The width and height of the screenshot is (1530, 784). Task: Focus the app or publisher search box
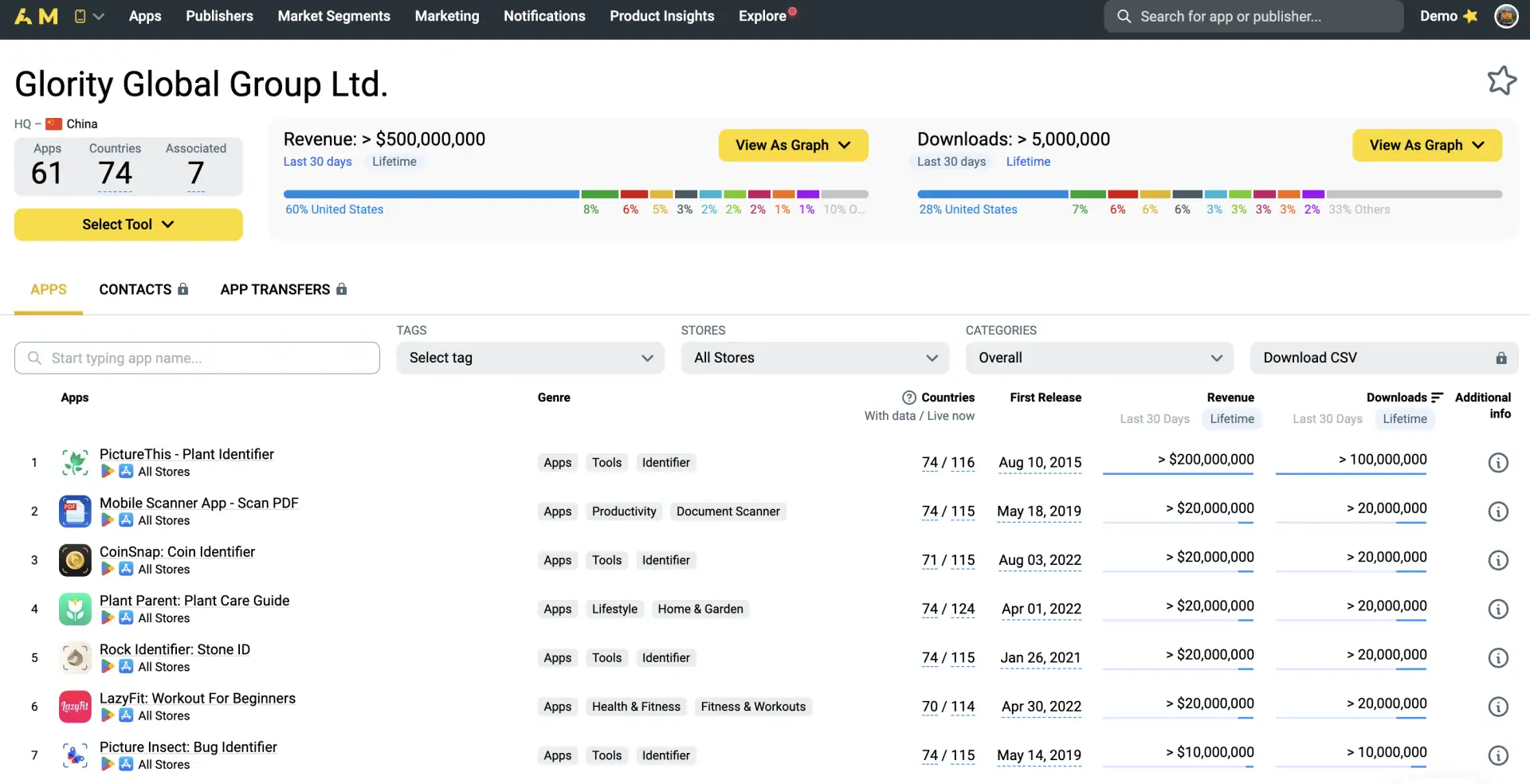click(x=1253, y=16)
